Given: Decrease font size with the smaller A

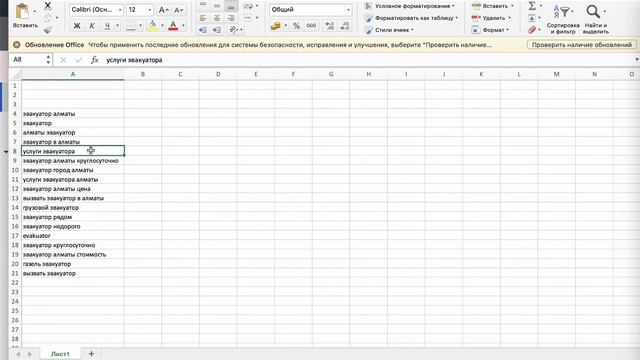Looking at the screenshot, I should click(178, 10).
